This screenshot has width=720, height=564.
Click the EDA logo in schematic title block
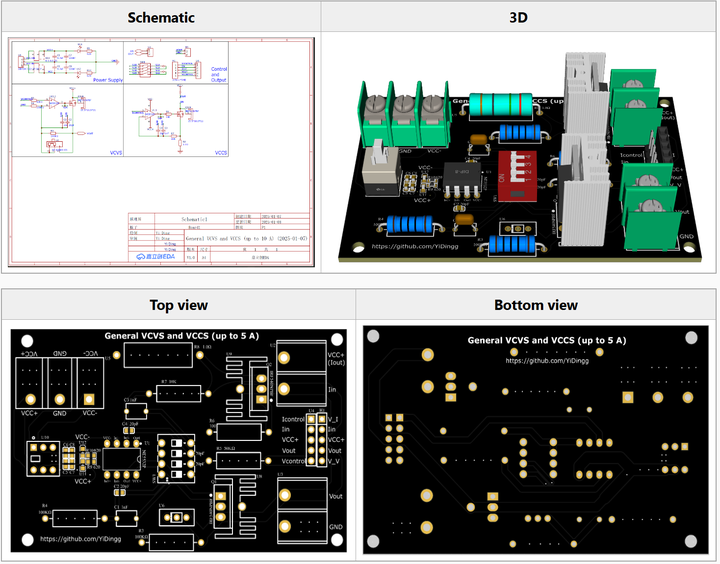(156, 256)
